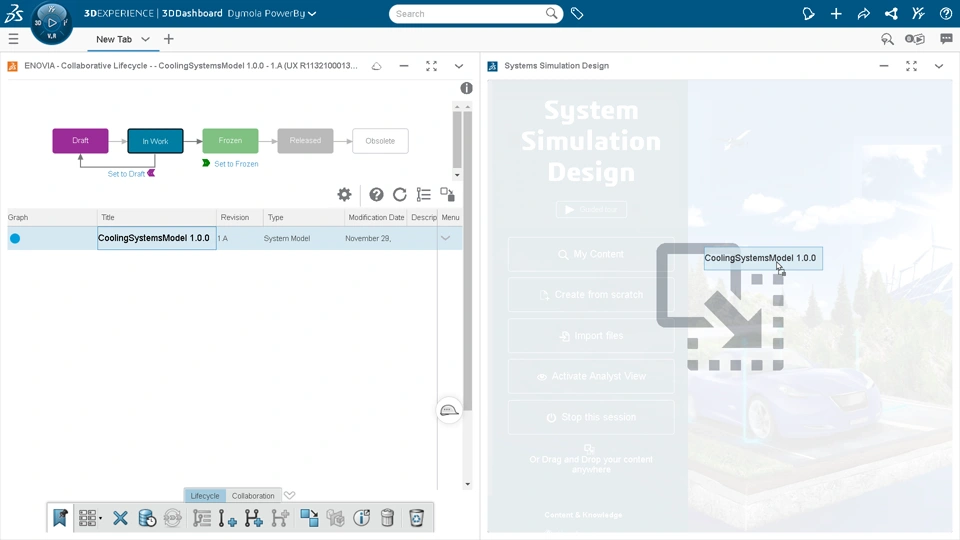Click the plus icon in the top bar
The image size is (960, 540).
point(836,13)
